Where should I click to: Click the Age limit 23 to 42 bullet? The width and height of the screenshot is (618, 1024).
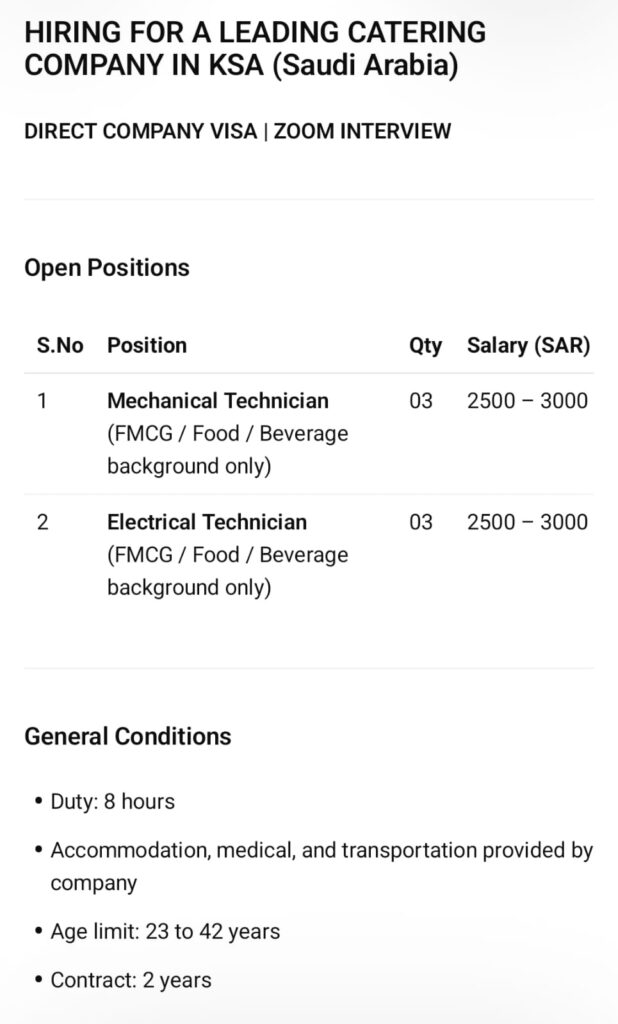(x=165, y=932)
